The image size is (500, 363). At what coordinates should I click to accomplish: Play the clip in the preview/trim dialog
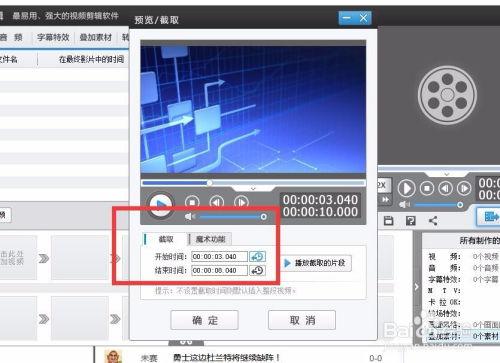click(161, 204)
